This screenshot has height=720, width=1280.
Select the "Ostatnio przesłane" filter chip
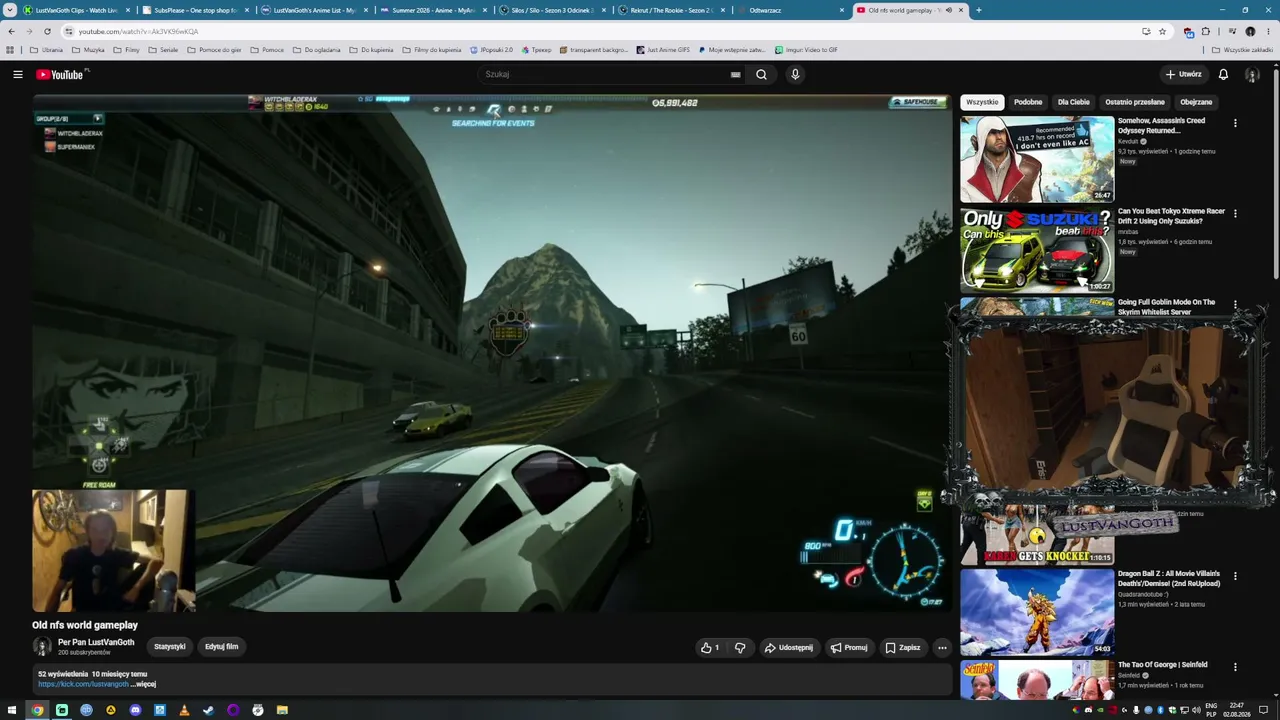[x=1135, y=102]
